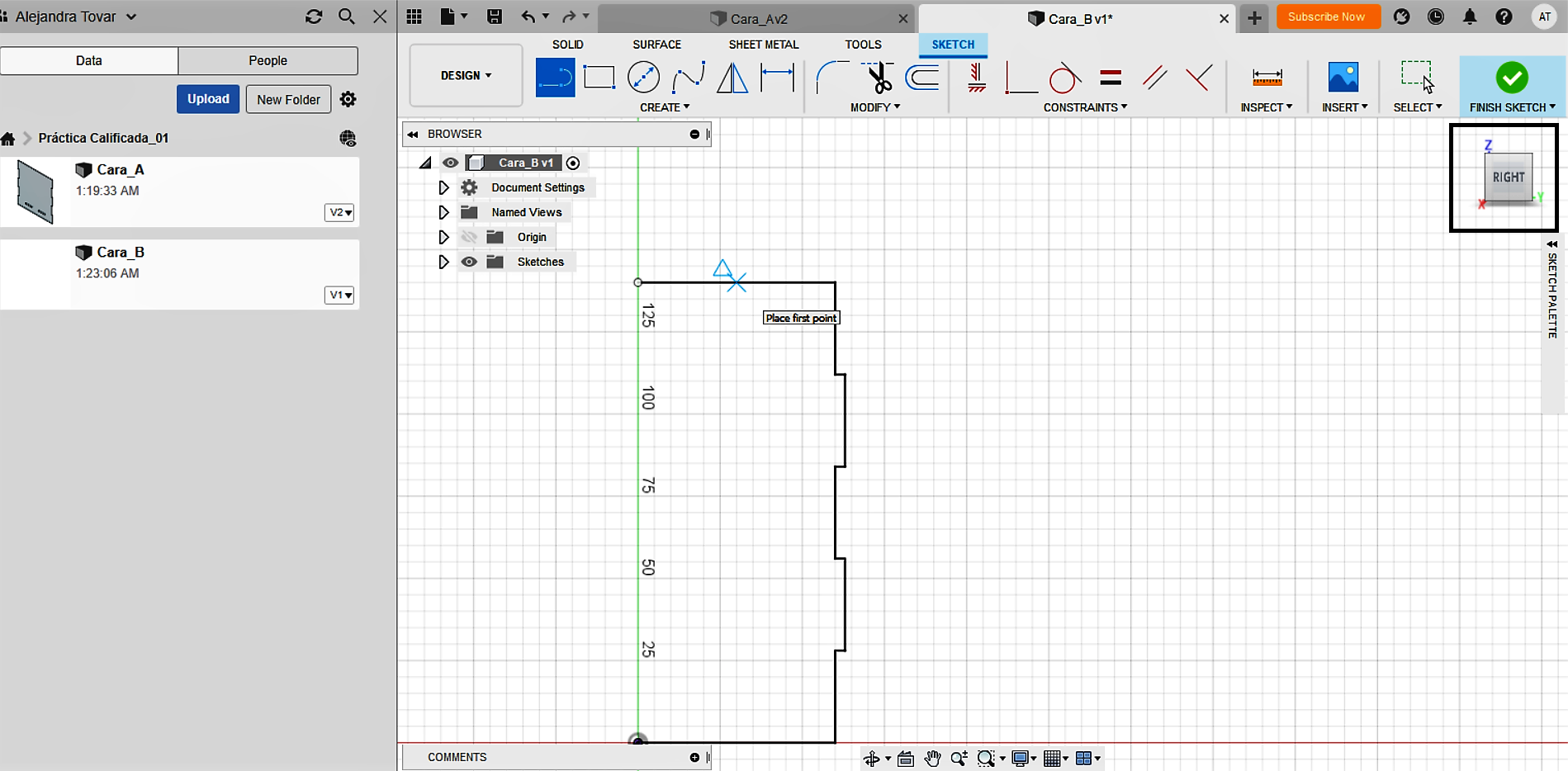Open data panel settings gear
The width and height of the screenshot is (1568, 771).
348,99
